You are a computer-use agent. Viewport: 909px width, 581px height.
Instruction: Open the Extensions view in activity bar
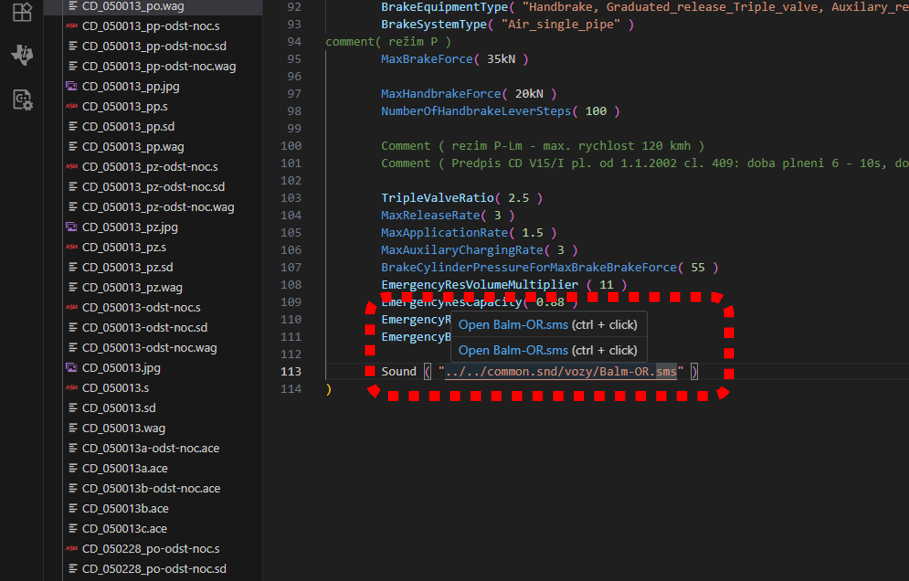pyautogui.click(x=21, y=12)
